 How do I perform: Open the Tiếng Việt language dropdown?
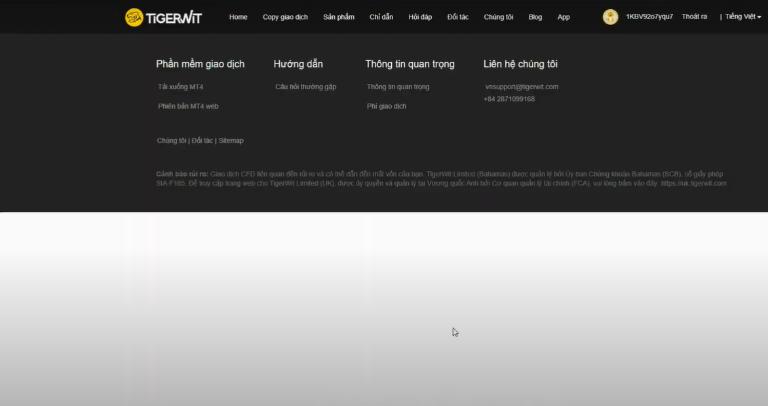739,17
